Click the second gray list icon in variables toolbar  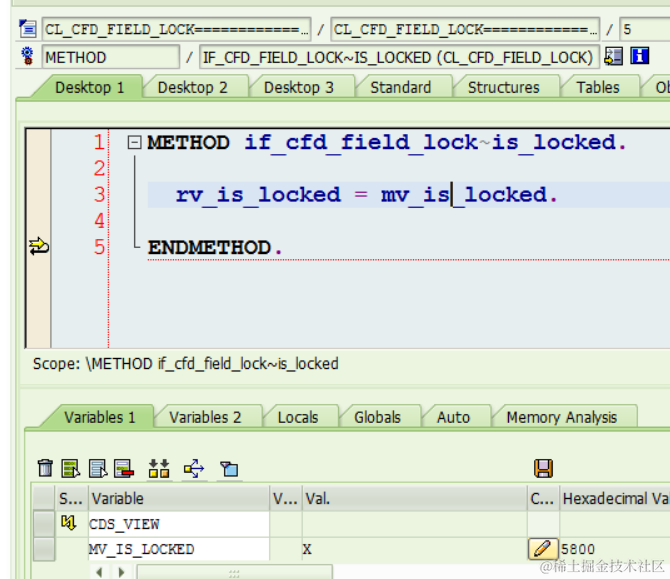[x=98, y=468]
